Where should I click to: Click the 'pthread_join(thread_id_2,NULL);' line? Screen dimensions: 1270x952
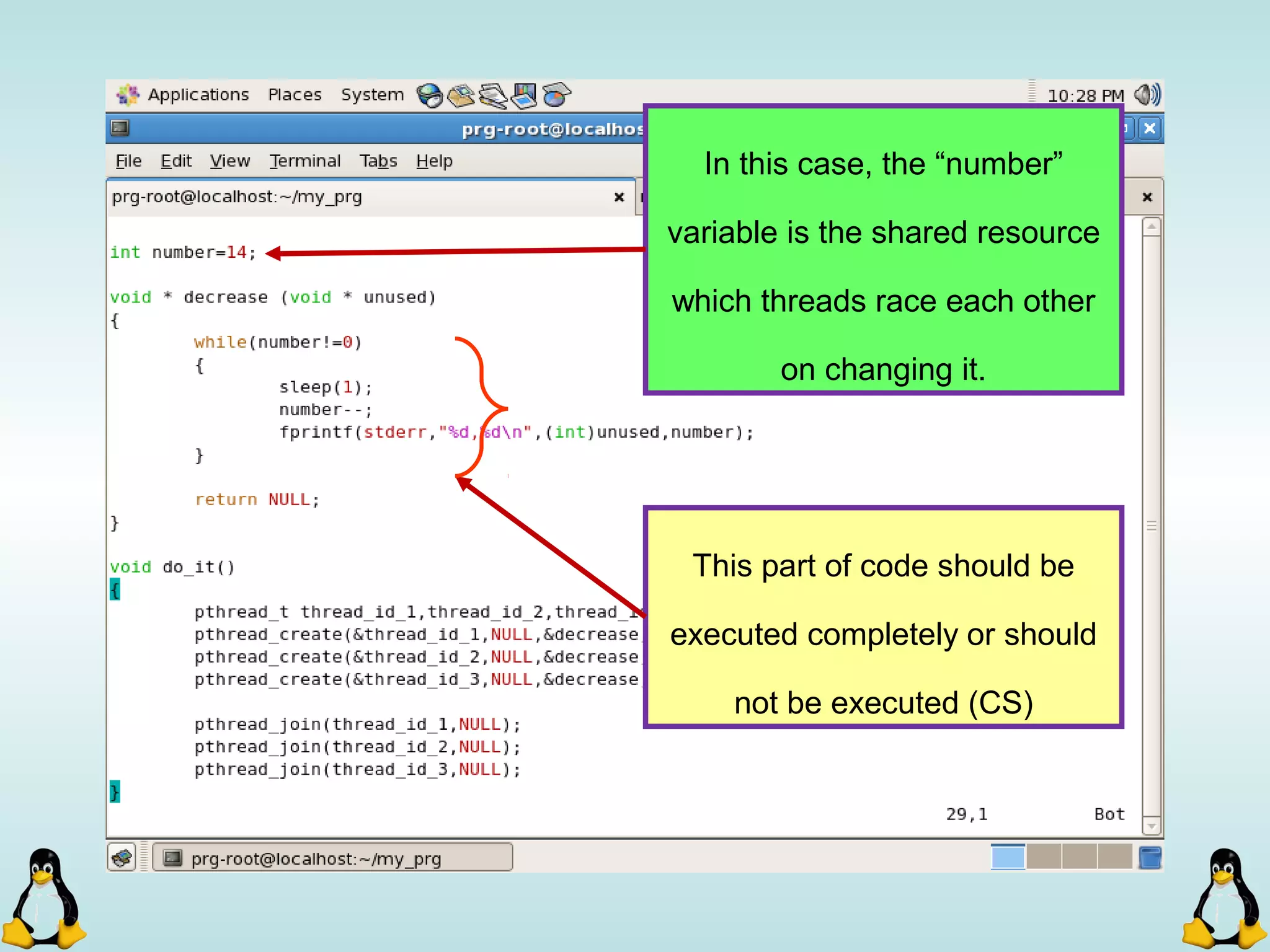click(x=358, y=747)
